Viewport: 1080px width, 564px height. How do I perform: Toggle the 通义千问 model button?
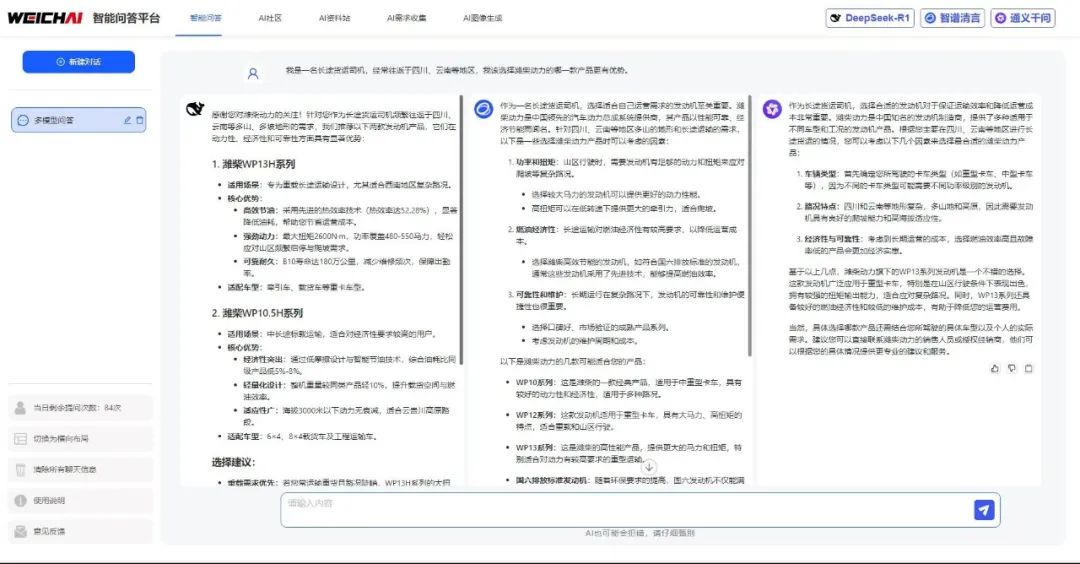(x=1023, y=18)
